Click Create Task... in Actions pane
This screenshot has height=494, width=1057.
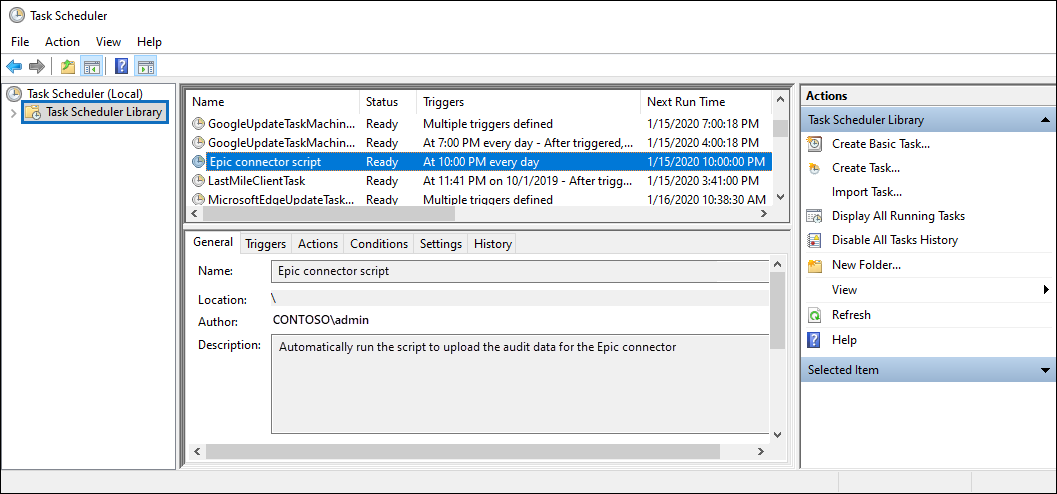866,168
